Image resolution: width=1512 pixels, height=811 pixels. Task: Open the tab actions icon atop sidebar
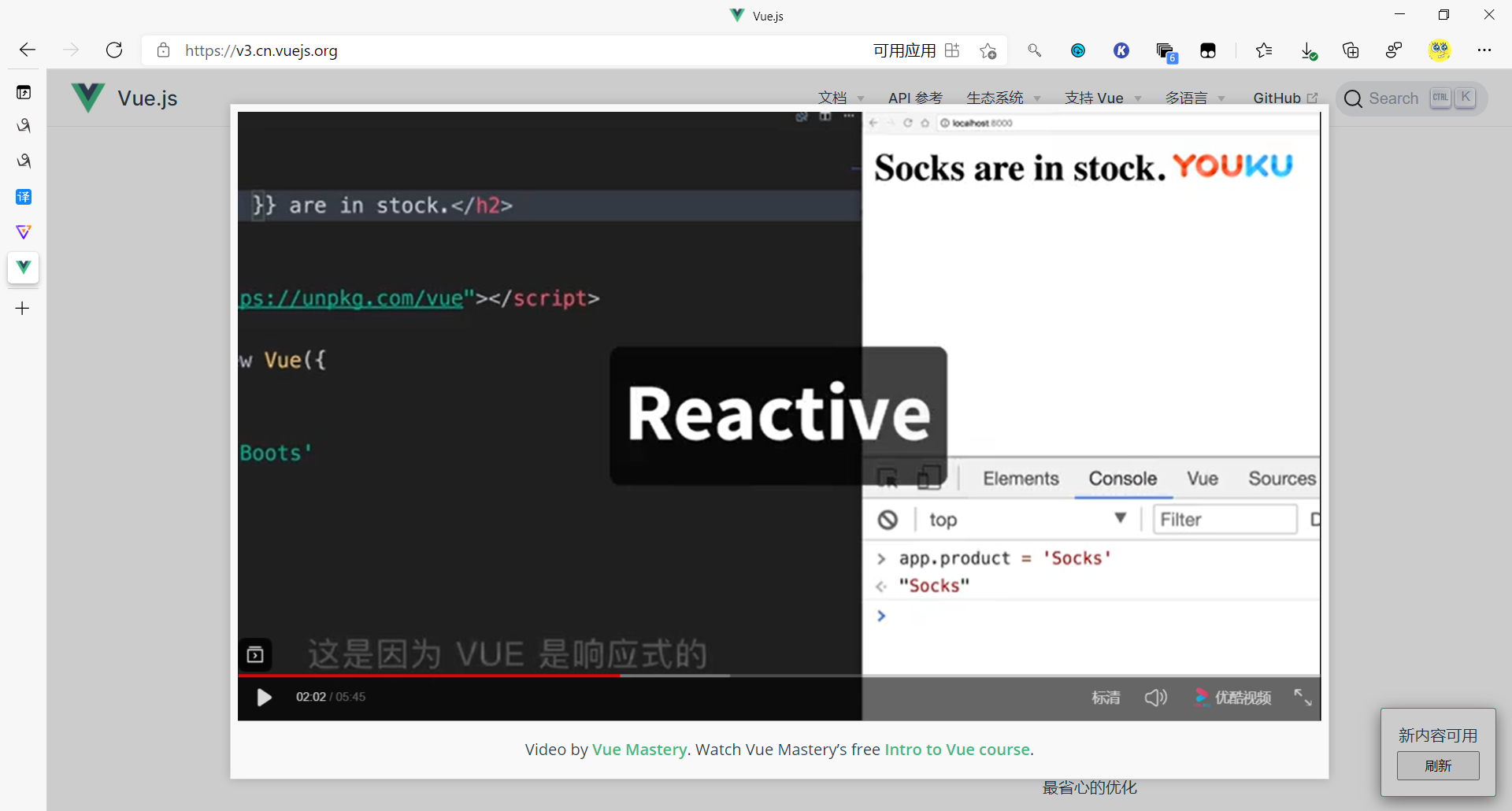24,92
